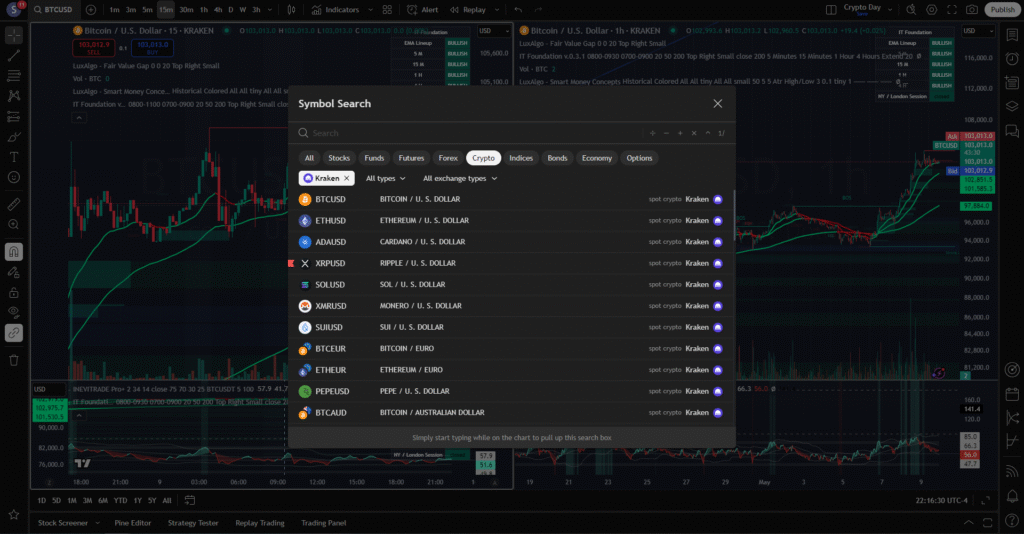Screen dimensions: 1024x534
Task: Select the YTD date range
Action: [x=120, y=501]
